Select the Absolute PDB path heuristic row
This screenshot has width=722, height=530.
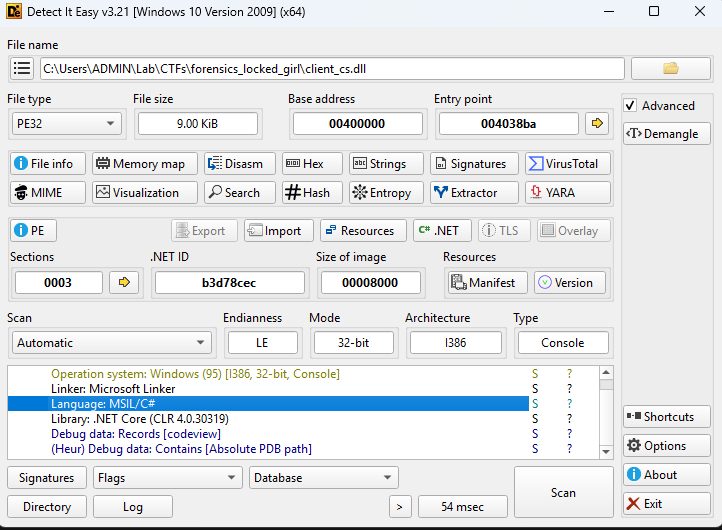(x=268, y=449)
